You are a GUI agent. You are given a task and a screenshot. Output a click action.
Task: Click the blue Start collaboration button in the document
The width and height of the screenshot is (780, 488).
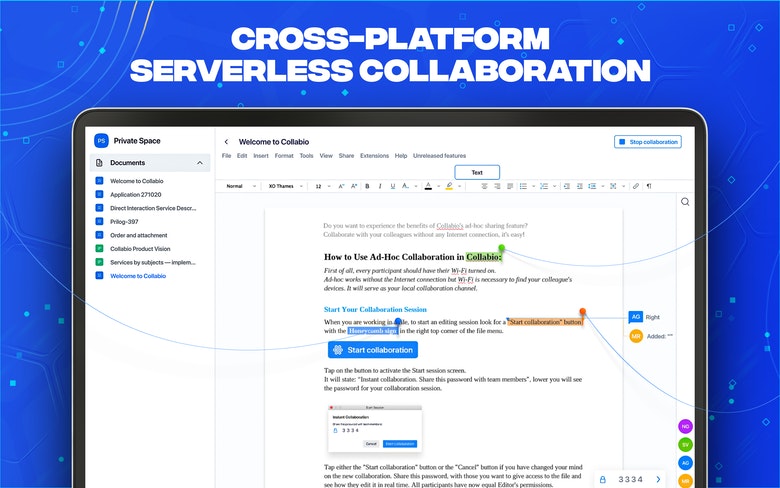click(x=373, y=350)
